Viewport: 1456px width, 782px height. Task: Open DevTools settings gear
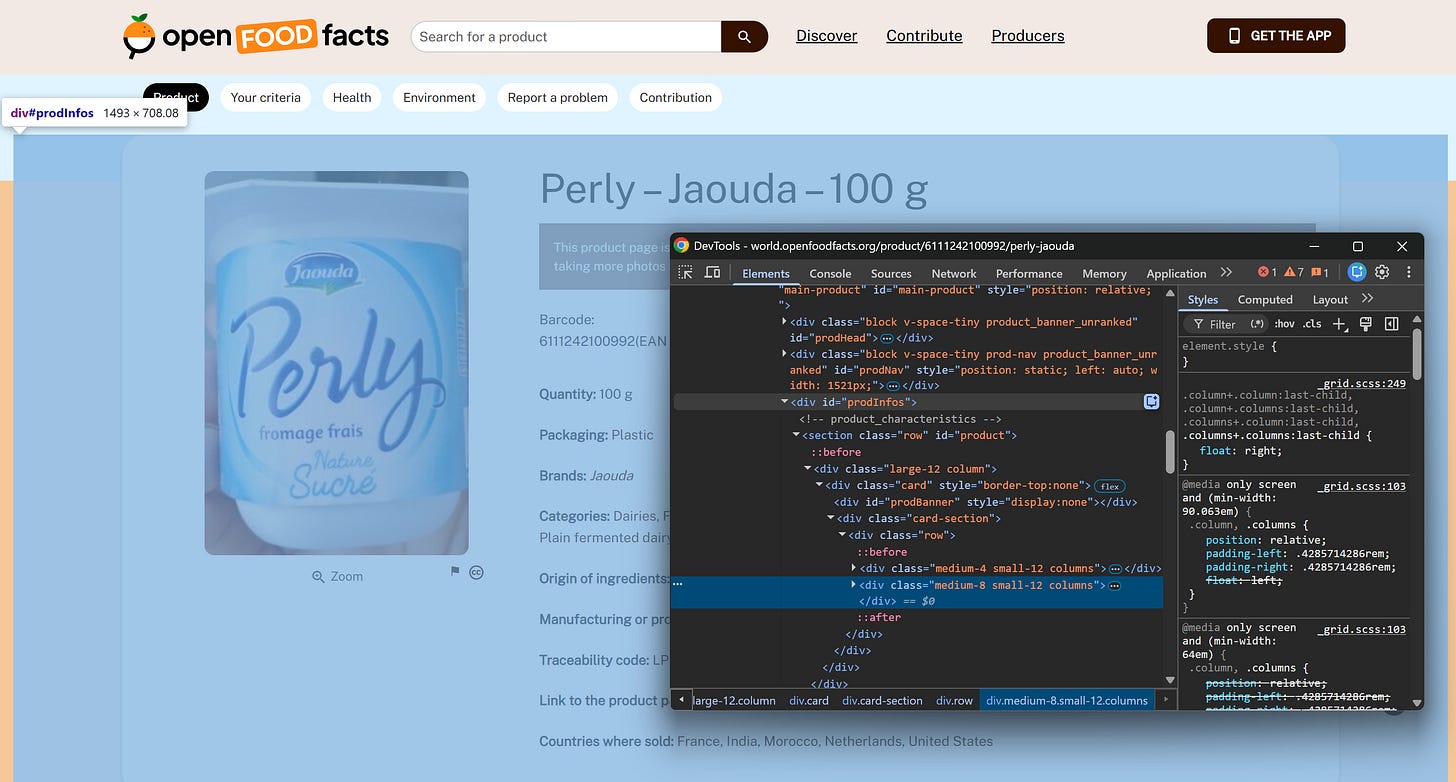coord(1382,272)
